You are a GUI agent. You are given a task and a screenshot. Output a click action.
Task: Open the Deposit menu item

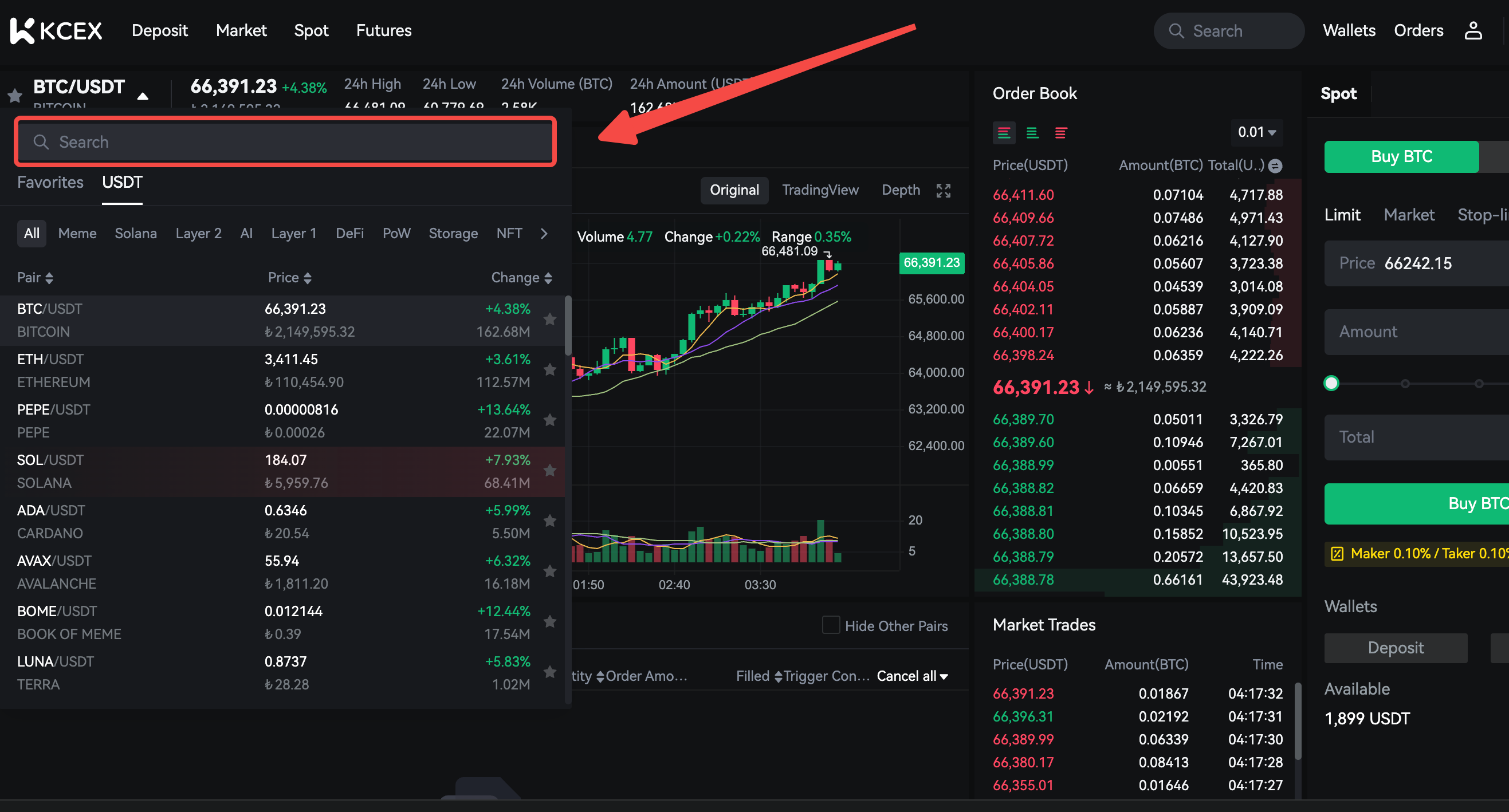(x=159, y=30)
